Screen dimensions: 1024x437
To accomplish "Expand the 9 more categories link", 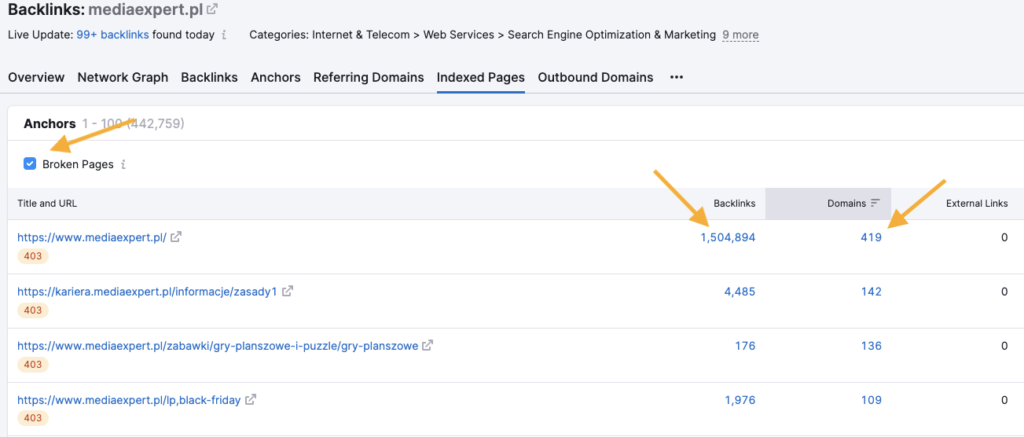I will pos(741,35).
